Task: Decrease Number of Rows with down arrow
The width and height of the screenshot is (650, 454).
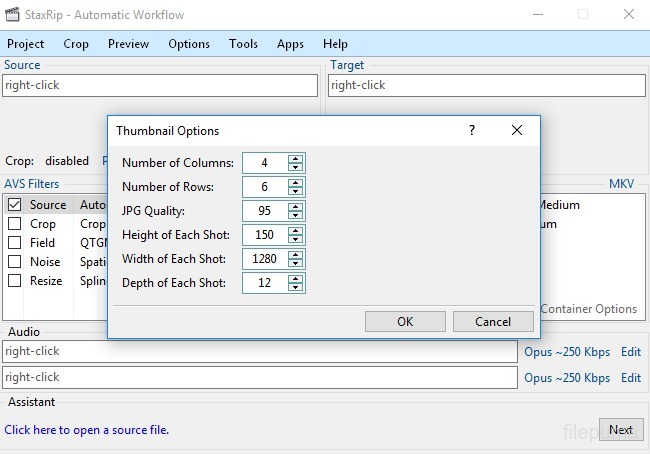Action: click(296, 191)
